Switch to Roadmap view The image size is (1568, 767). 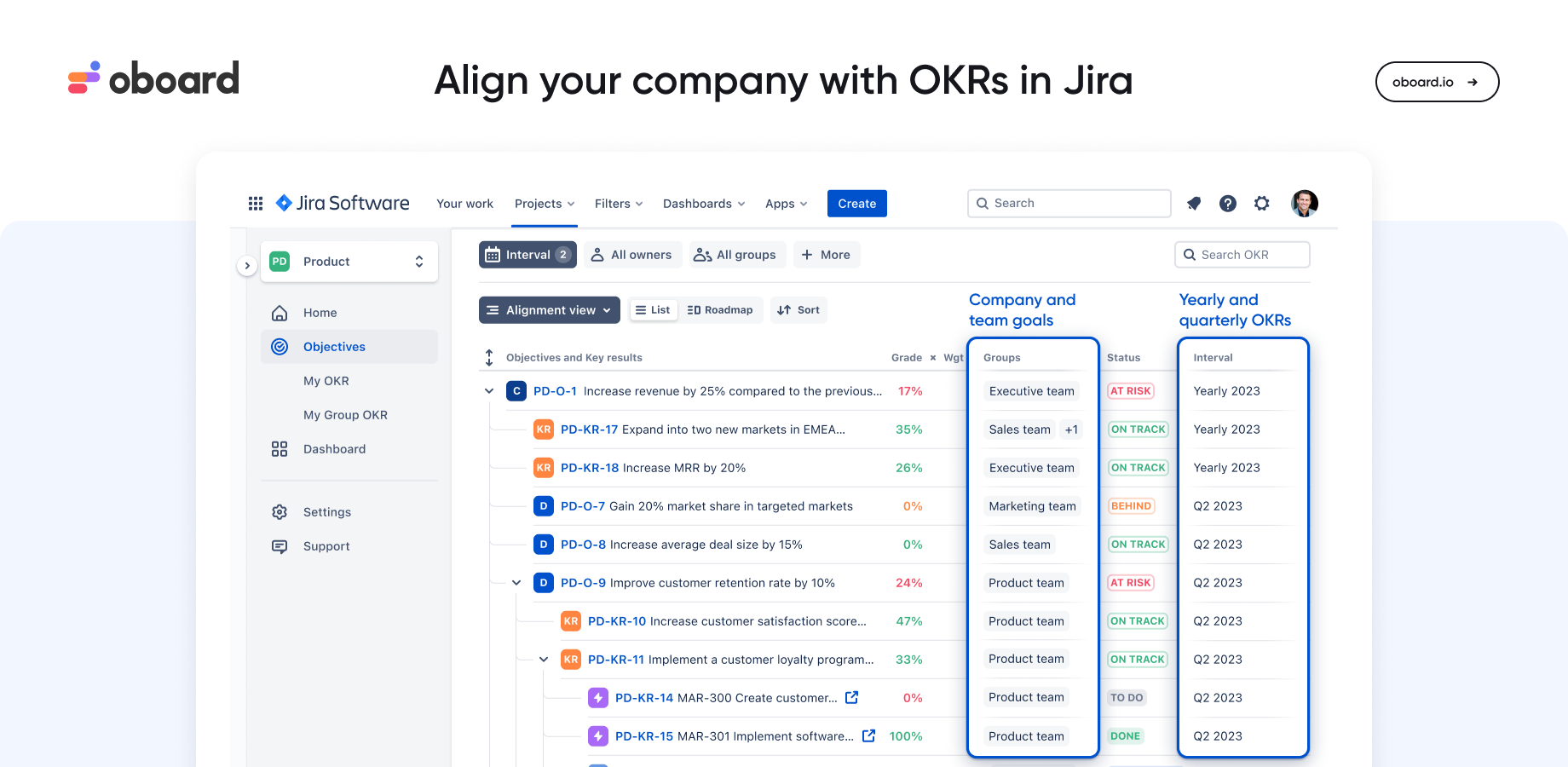click(720, 310)
